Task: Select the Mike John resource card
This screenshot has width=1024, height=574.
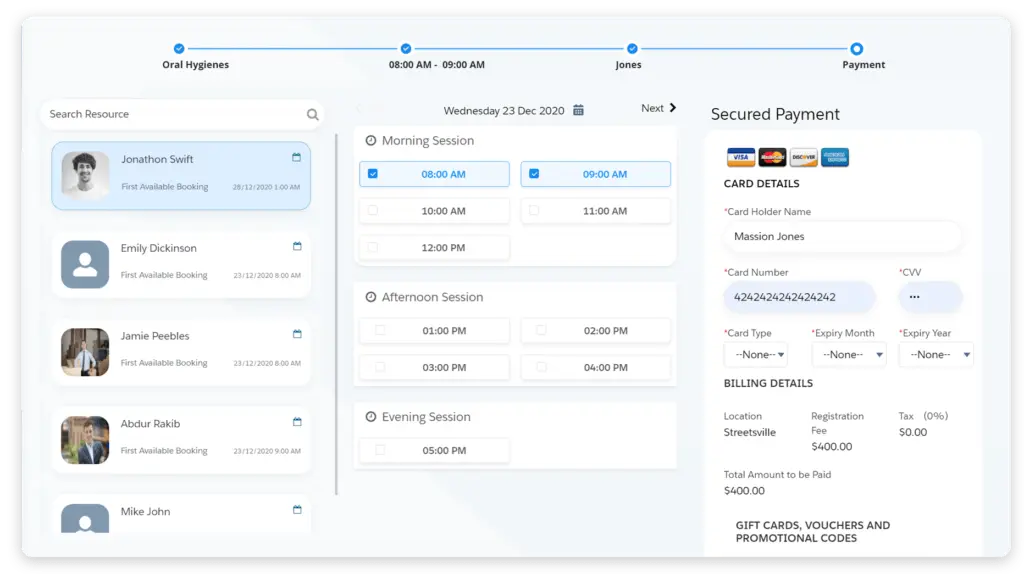Action: click(x=181, y=515)
